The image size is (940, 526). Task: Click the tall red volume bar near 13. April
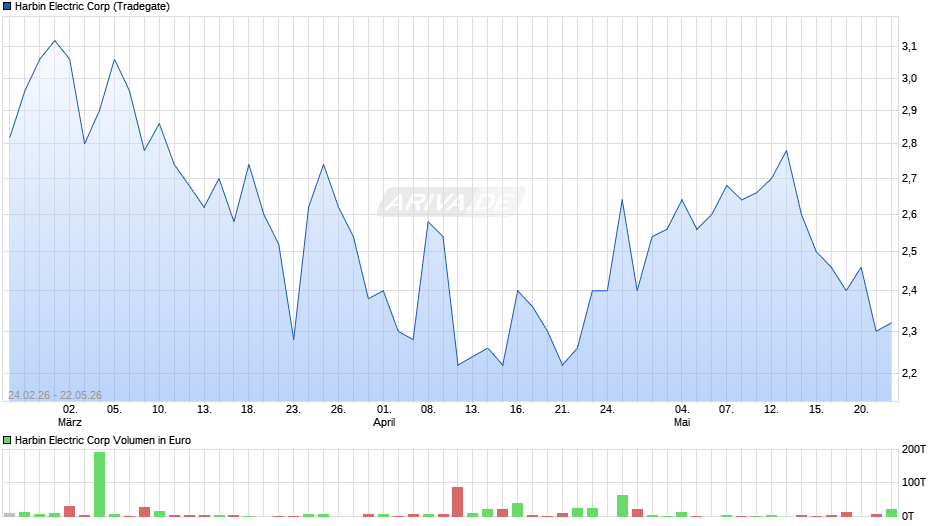pos(457,501)
